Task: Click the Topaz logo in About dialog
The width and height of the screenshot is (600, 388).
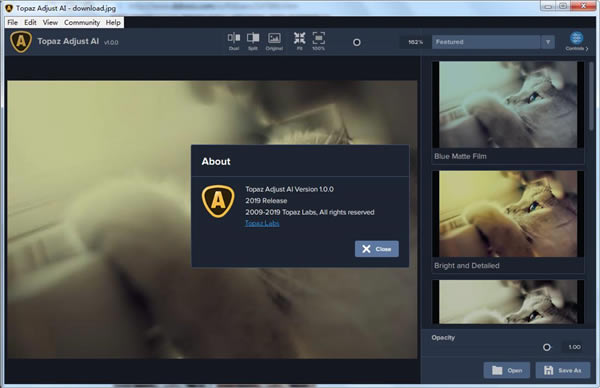Action: pos(218,201)
